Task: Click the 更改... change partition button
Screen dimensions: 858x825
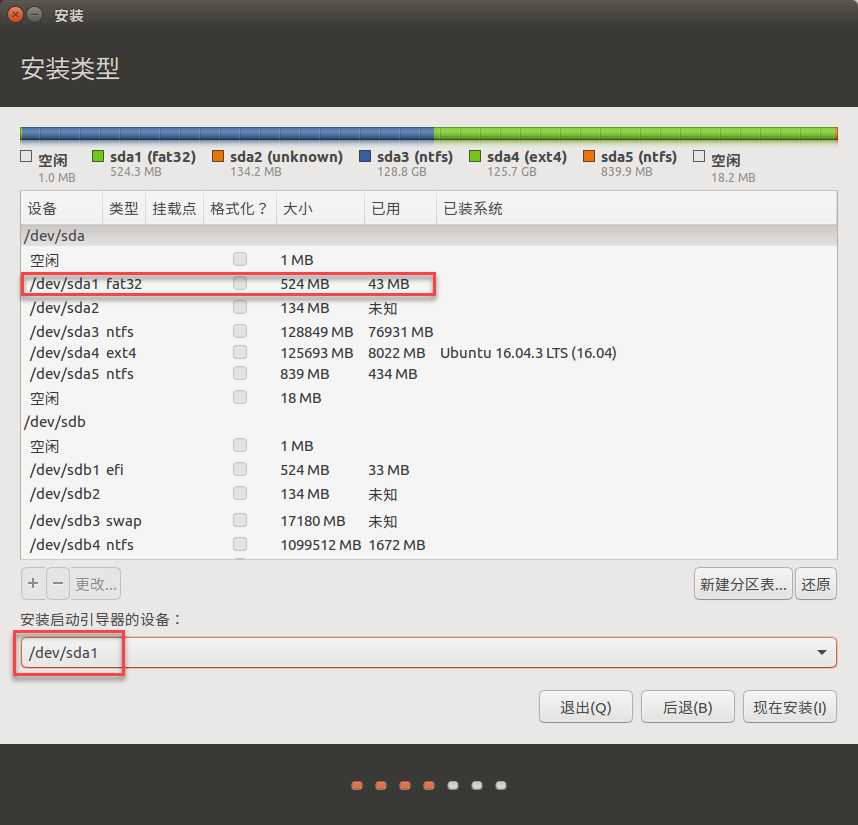Action: [x=97, y=583]
